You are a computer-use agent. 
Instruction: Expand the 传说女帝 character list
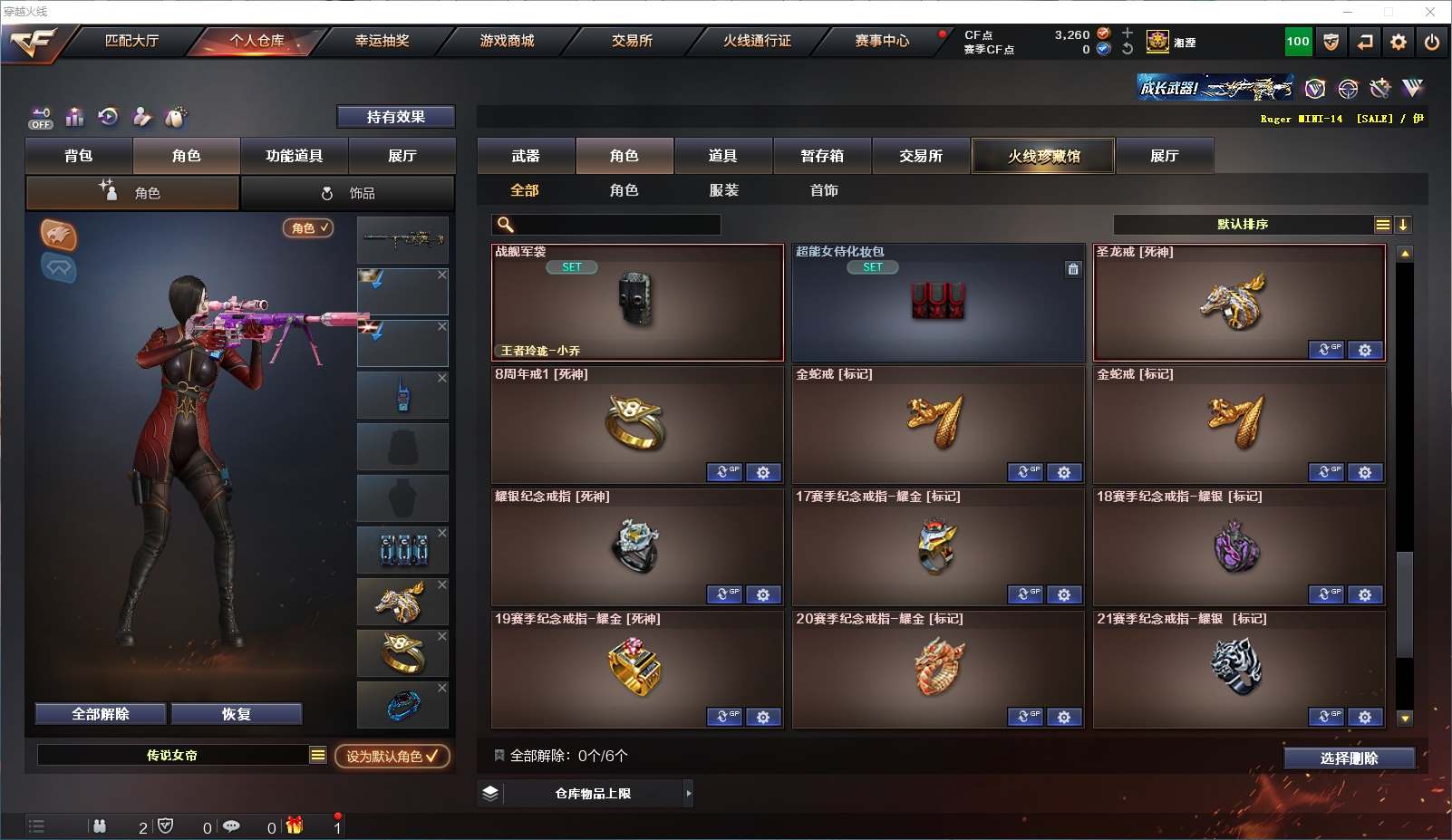click(x=317, y=755)
